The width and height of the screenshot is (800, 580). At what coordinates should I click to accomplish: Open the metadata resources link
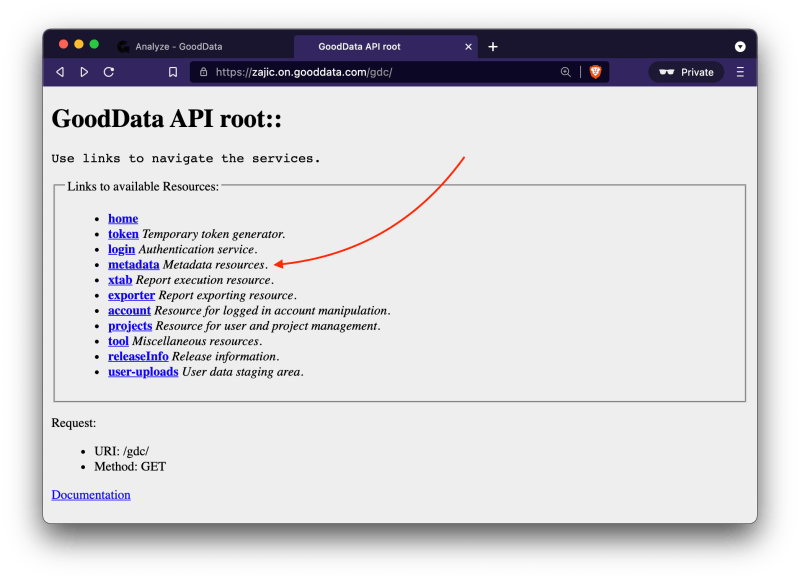(x=133, y=264)
